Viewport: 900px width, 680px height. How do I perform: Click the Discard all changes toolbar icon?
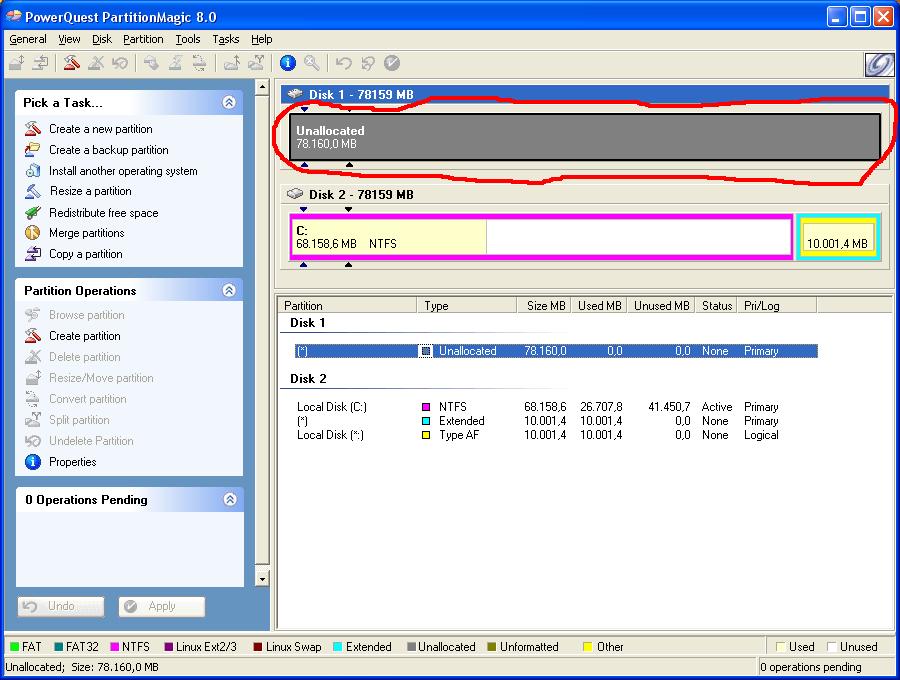(x=367, y=63)
